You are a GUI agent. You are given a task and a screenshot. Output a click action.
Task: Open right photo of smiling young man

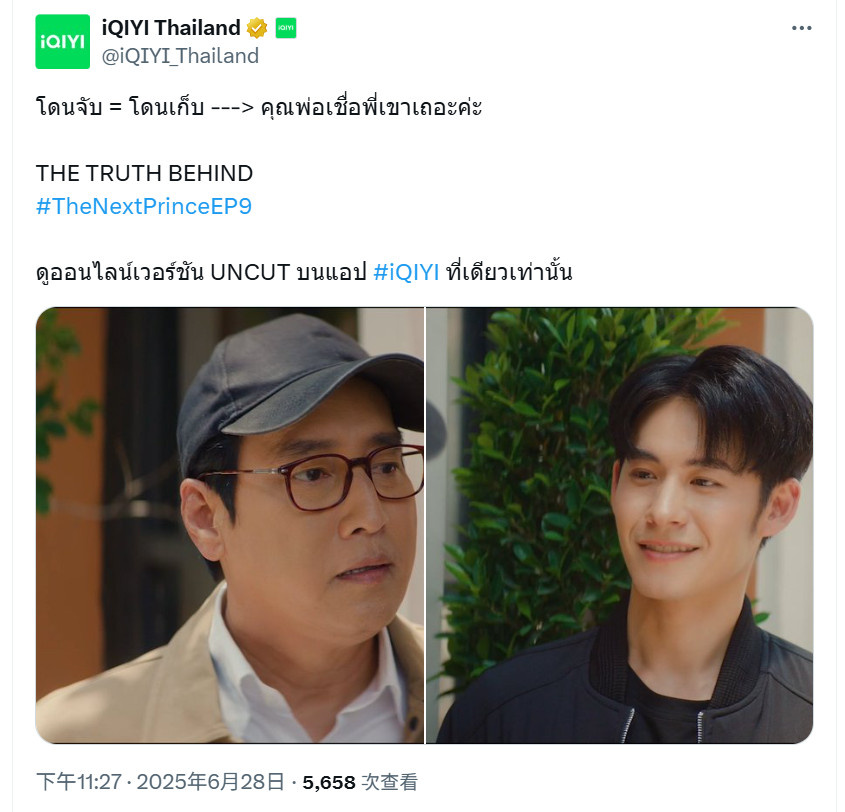tap(620, 525)
